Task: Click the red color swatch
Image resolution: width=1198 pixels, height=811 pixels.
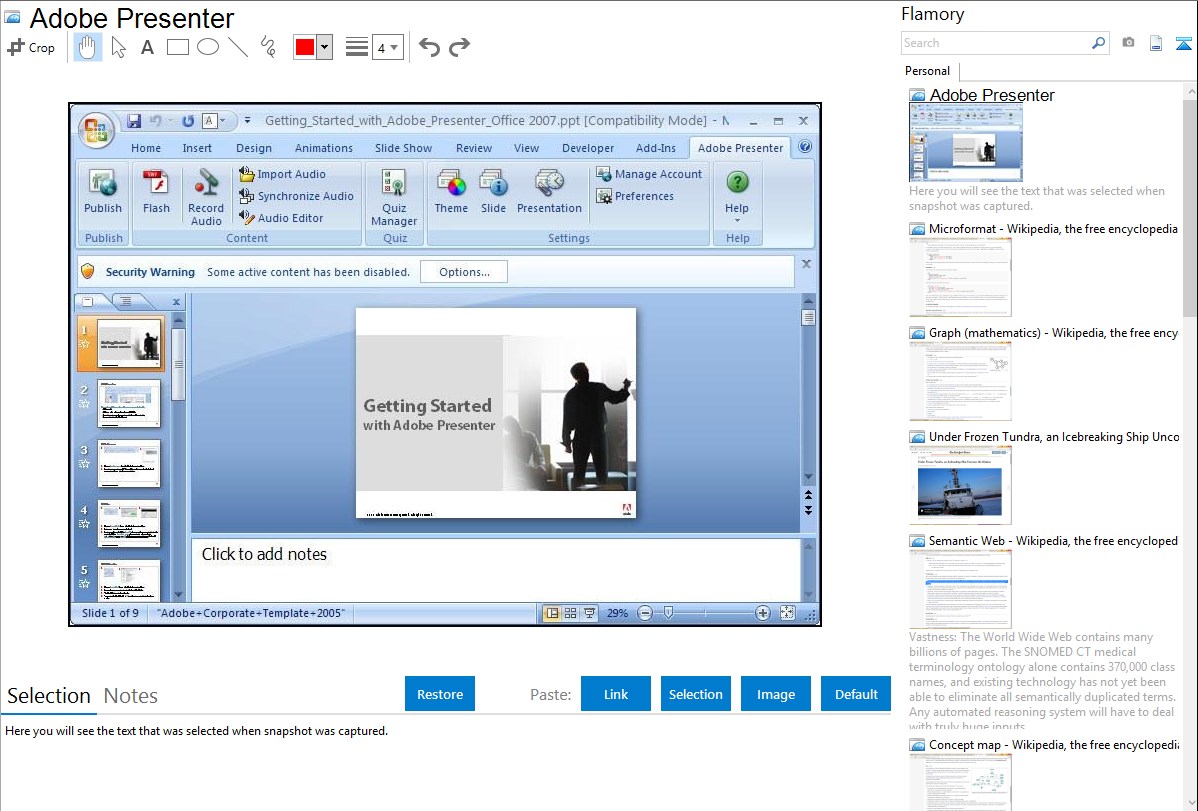Action: tap(305, 47)
